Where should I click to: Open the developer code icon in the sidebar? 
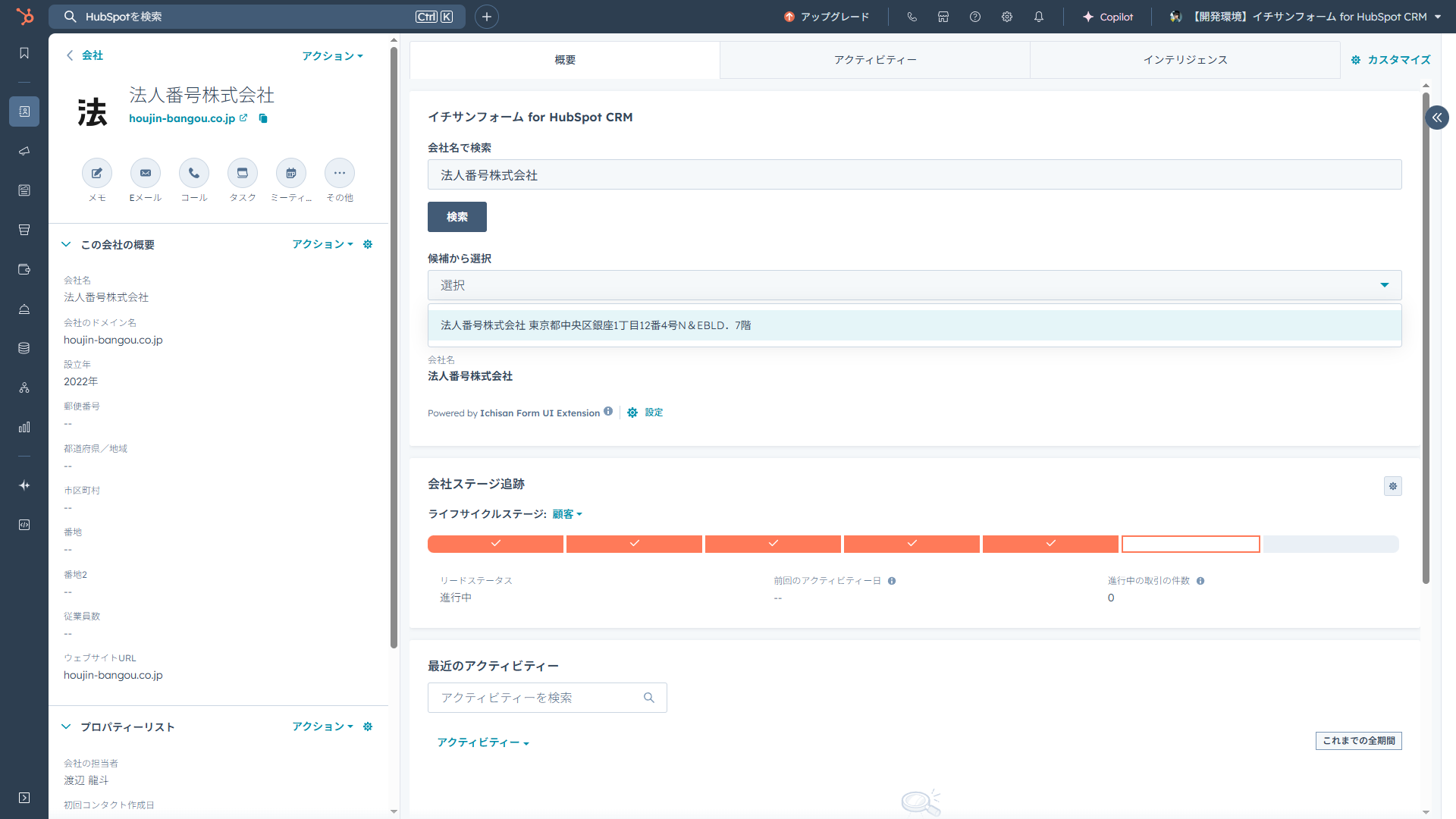[x=24, y=525]
